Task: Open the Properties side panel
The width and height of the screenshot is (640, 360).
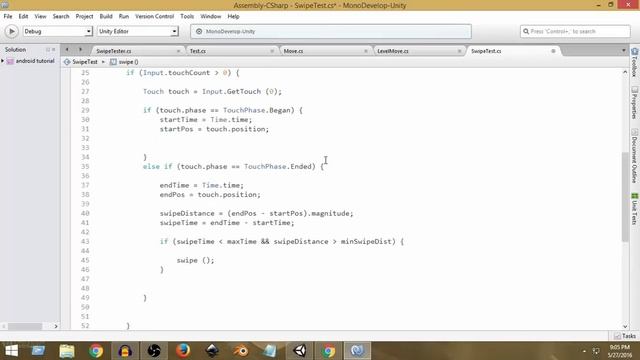Action: pos(635,102)
